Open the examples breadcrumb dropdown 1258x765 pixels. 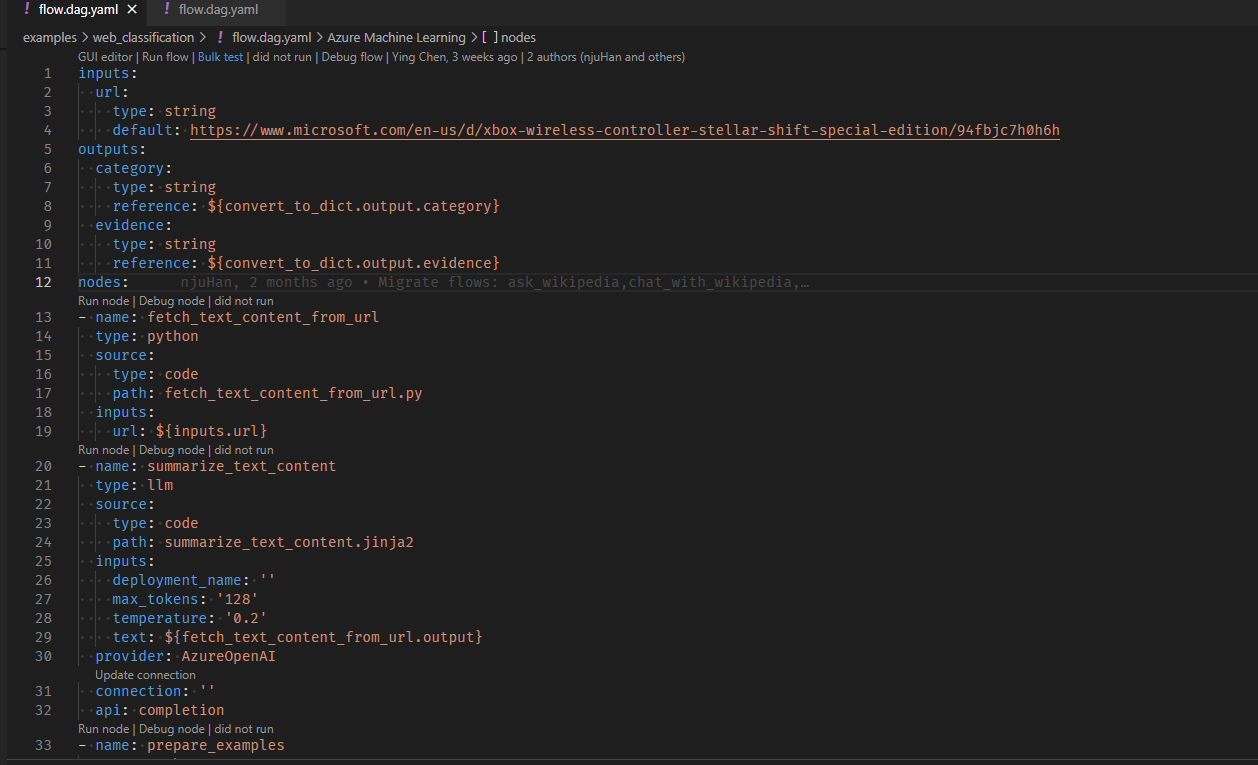(x=49, y=37)
